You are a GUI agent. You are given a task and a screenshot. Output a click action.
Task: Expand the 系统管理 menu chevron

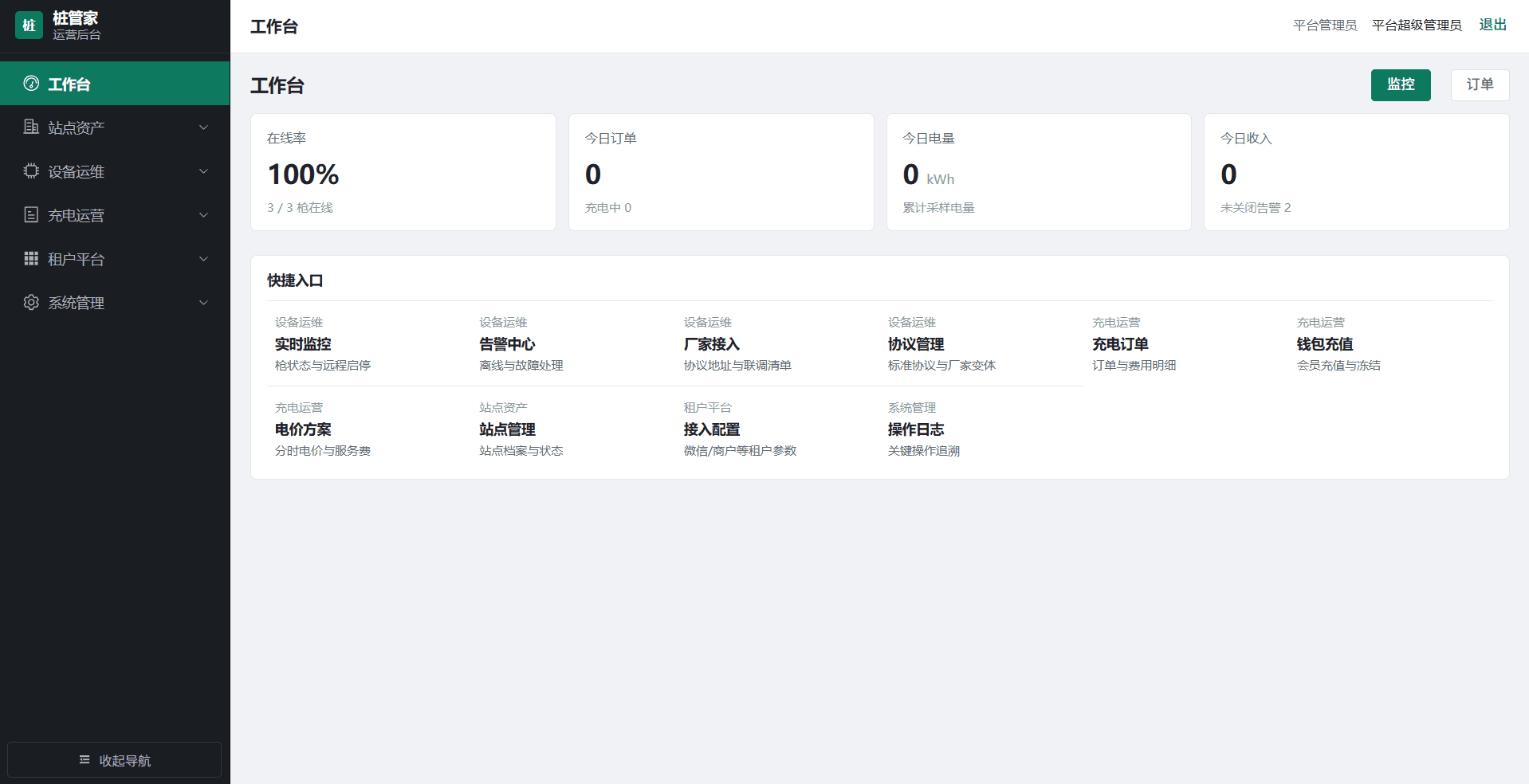203,303
